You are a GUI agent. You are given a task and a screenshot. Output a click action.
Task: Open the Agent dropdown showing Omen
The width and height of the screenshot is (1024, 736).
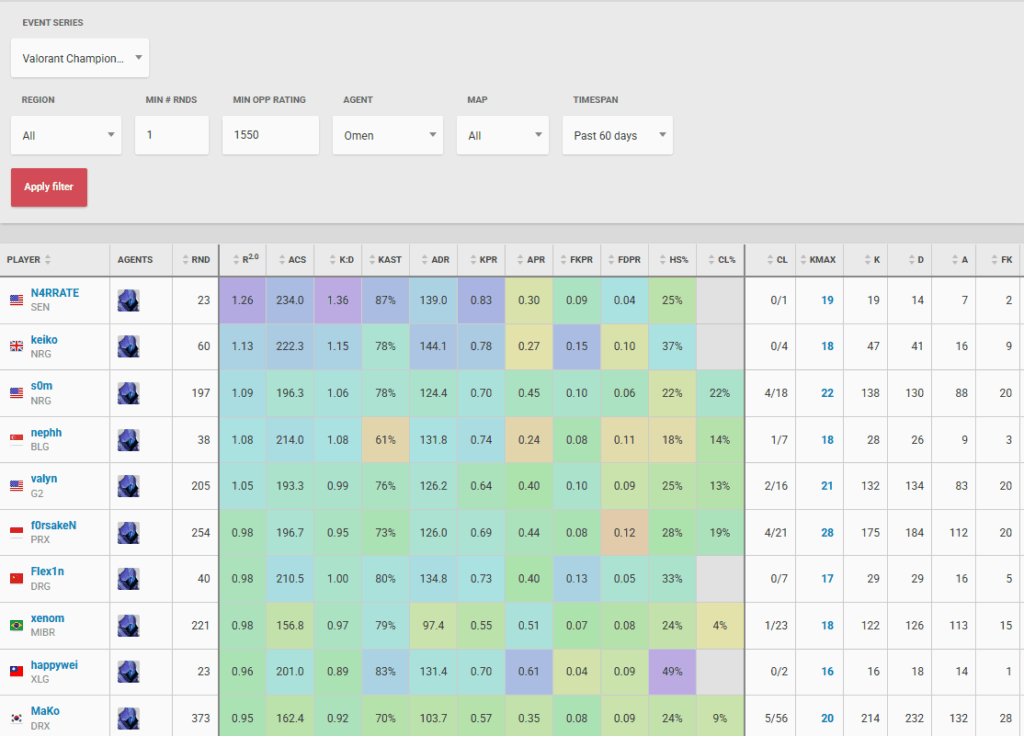click(387, 135)
